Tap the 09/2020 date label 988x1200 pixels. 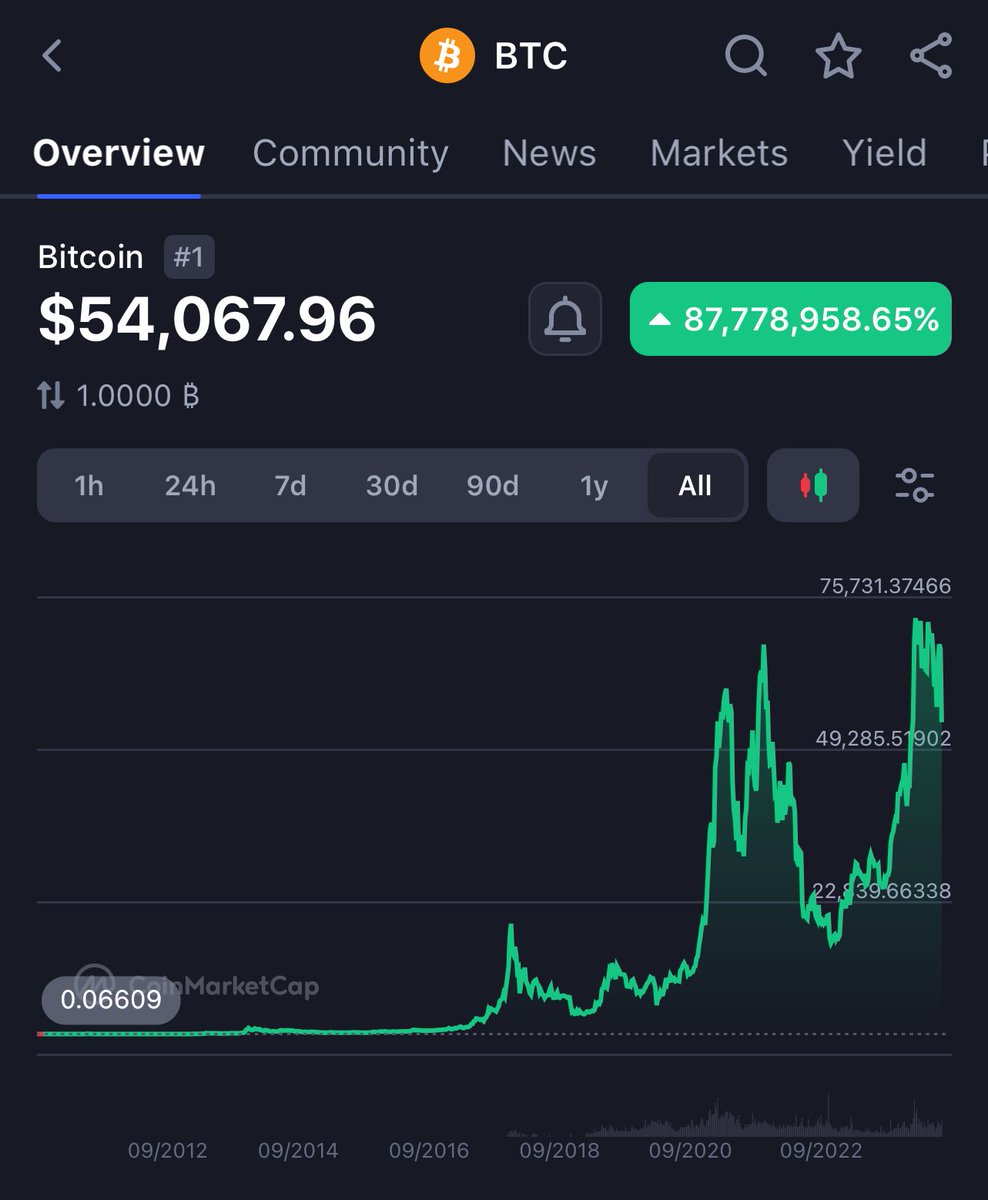pos(690,1151)
